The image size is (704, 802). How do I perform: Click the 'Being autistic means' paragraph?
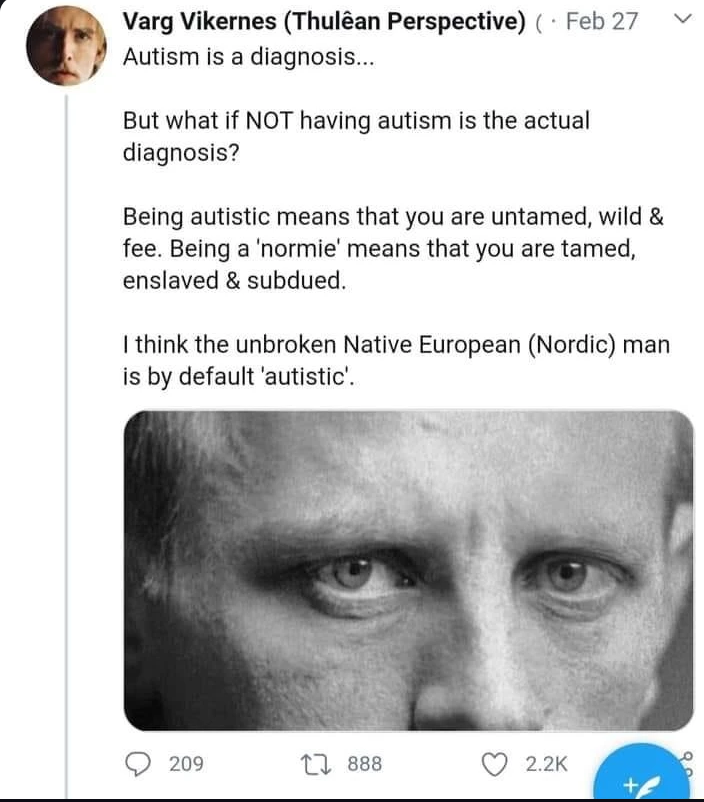pos(392,248)
